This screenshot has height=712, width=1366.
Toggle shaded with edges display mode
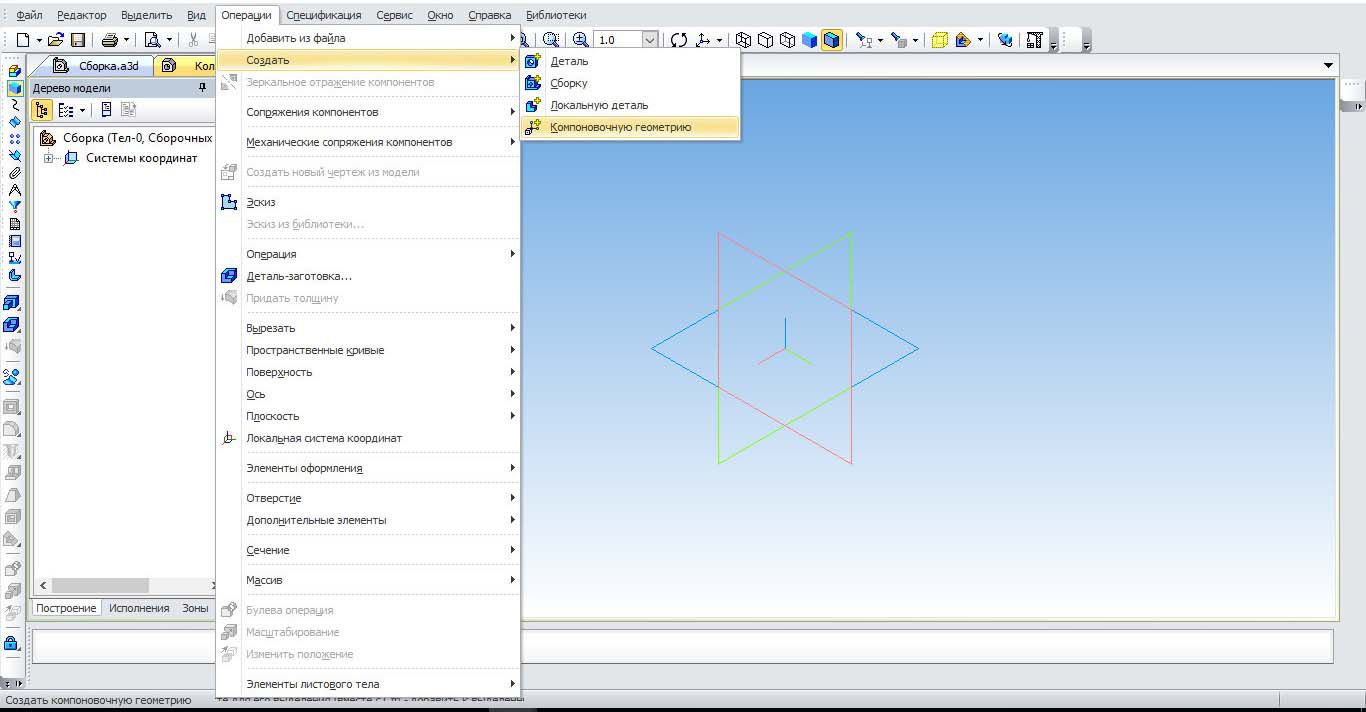pos(831,40)
